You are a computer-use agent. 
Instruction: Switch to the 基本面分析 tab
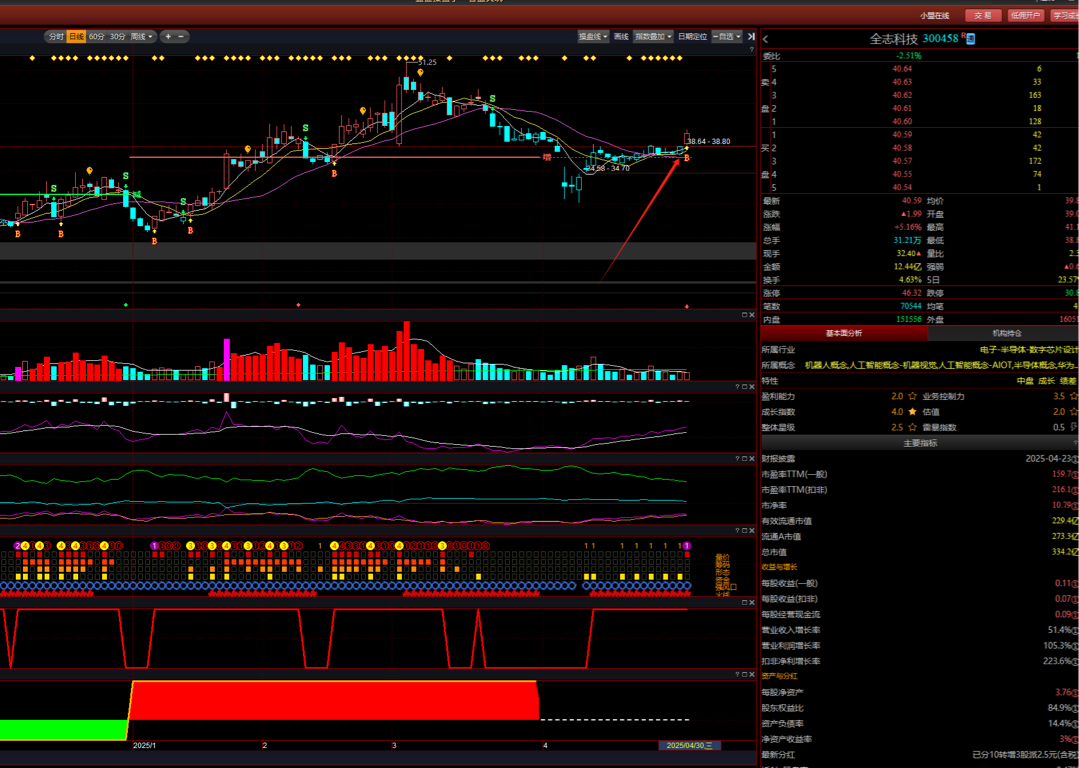click(844, 333)
